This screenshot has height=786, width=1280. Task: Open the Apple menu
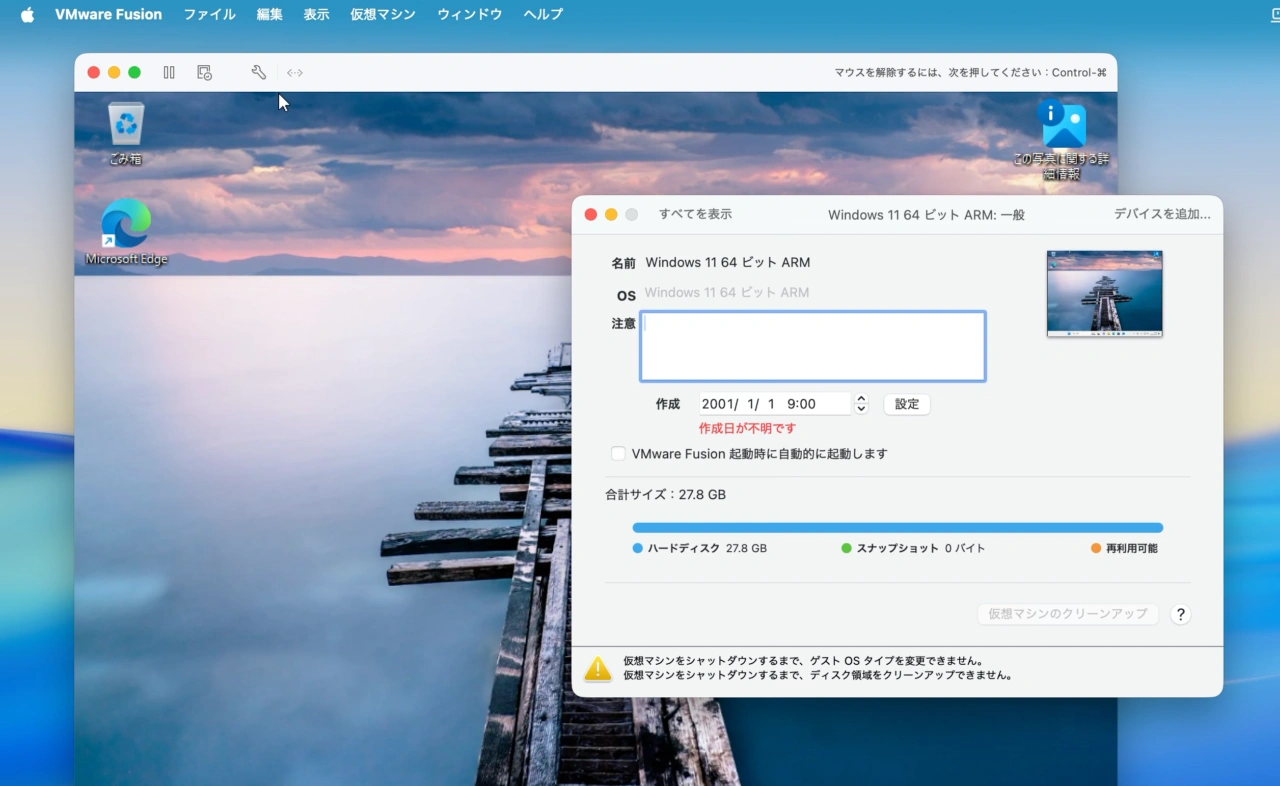[x=27, y=15]
